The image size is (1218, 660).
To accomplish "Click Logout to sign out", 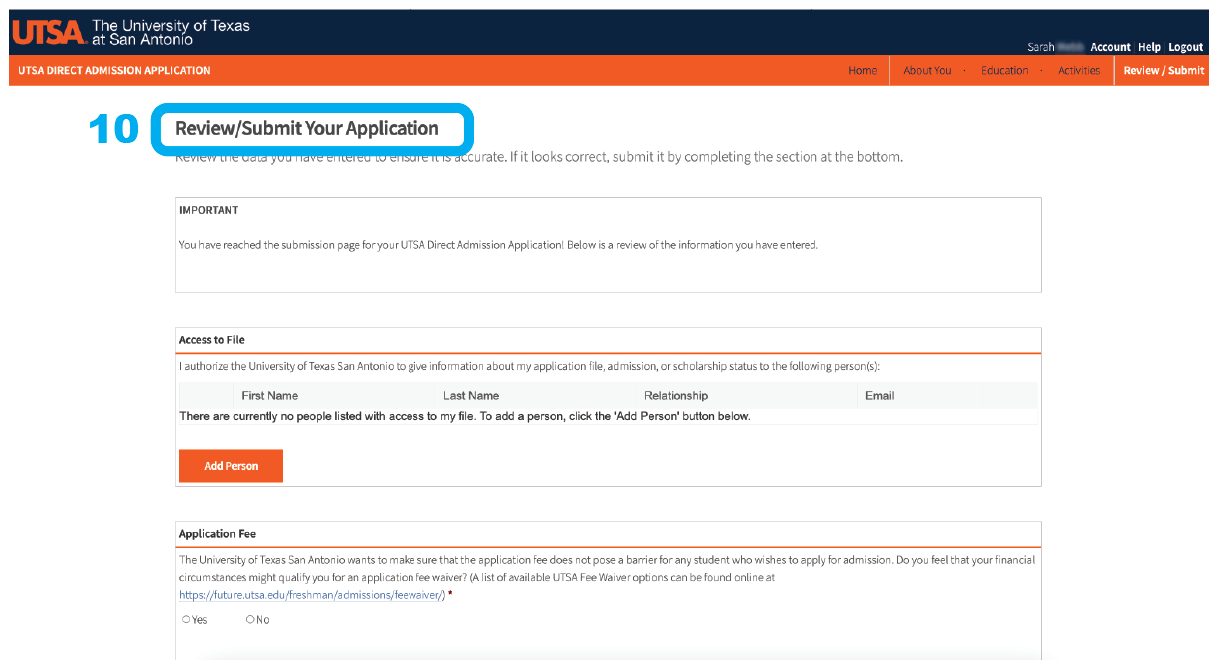I will coord(1184,47).
